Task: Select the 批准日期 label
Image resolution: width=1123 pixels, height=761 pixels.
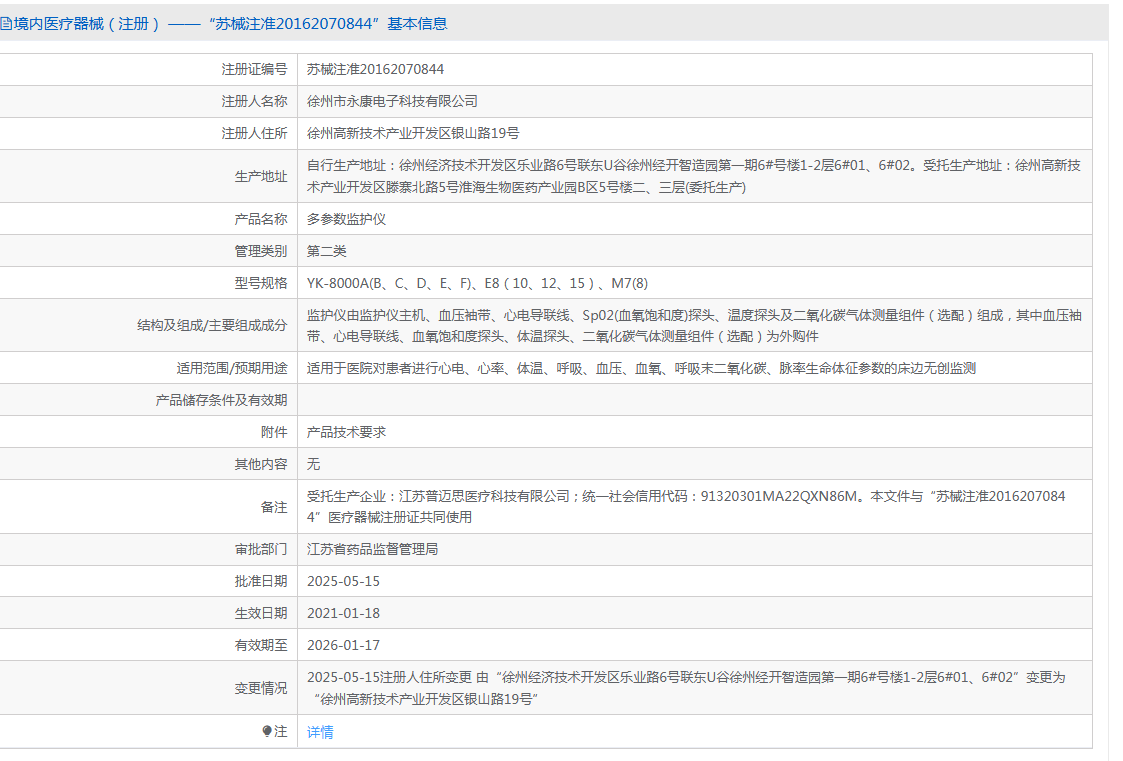Action: (x=261, y=581)
